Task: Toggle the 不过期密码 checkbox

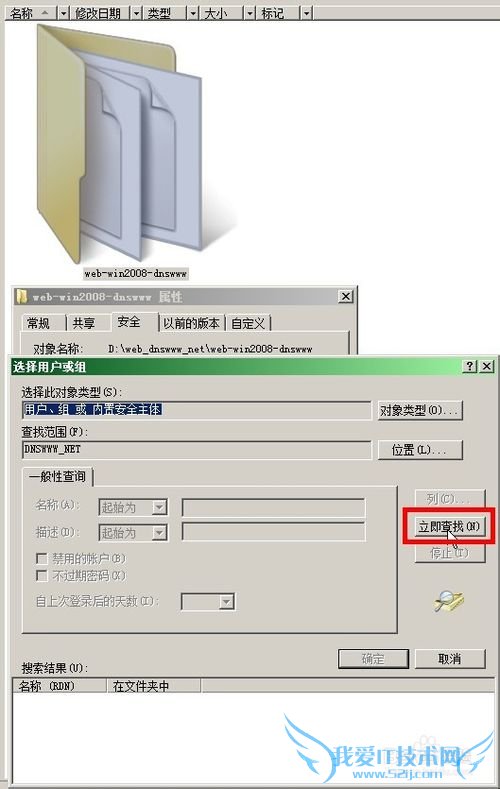Action: click(x=42, y=576)
